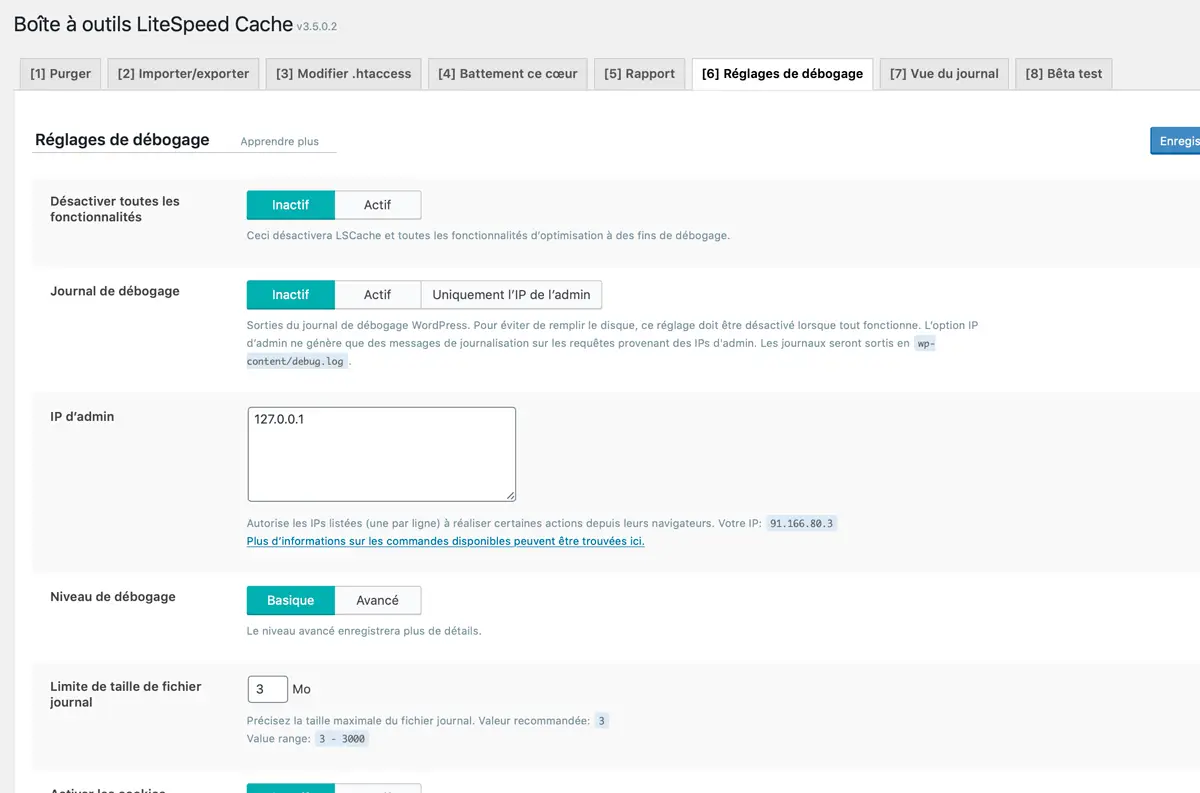Click the Limite de taille de fichier journal label

click(126, 695)
